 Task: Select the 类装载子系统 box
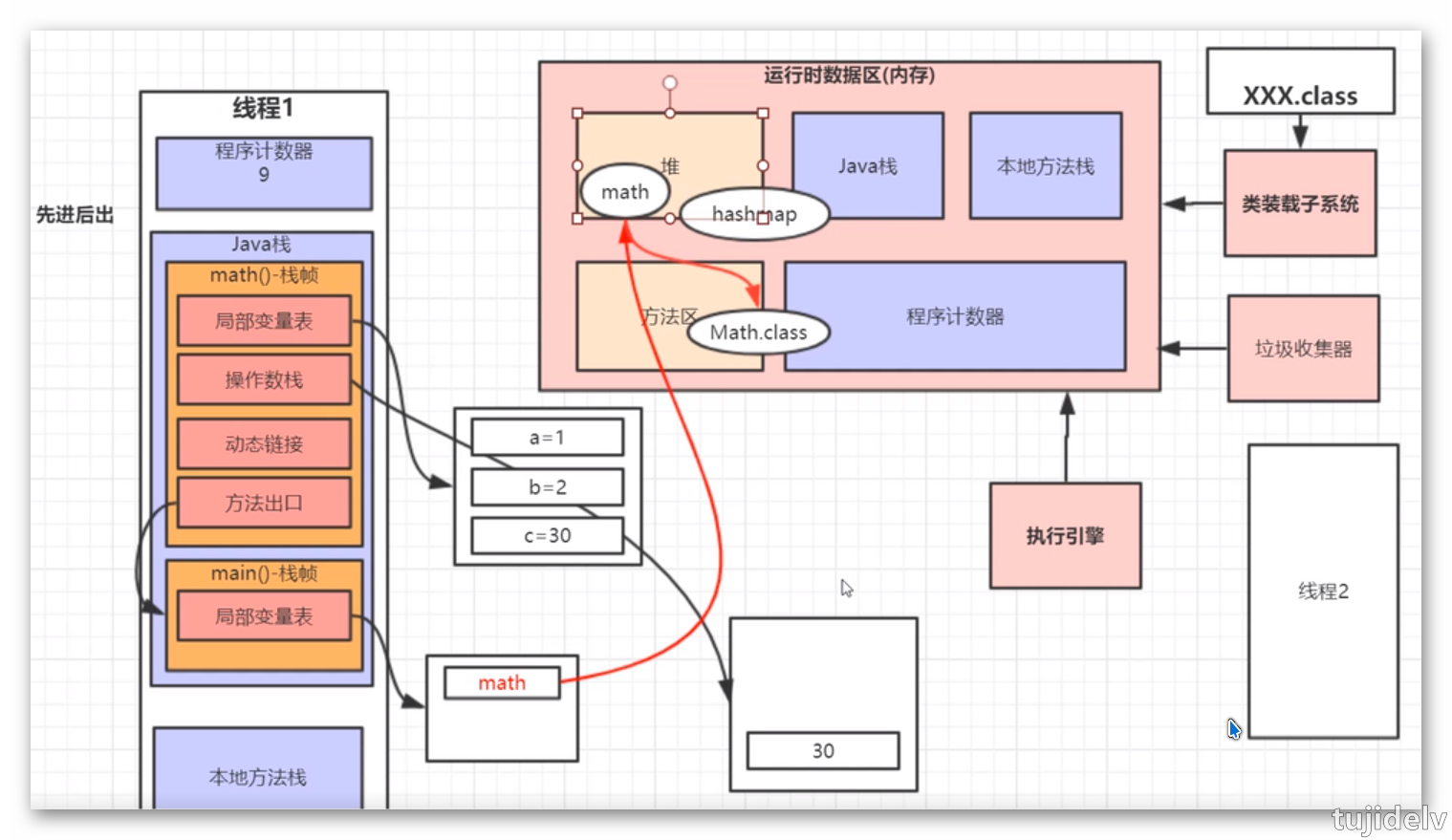(x=1300, y=204)
